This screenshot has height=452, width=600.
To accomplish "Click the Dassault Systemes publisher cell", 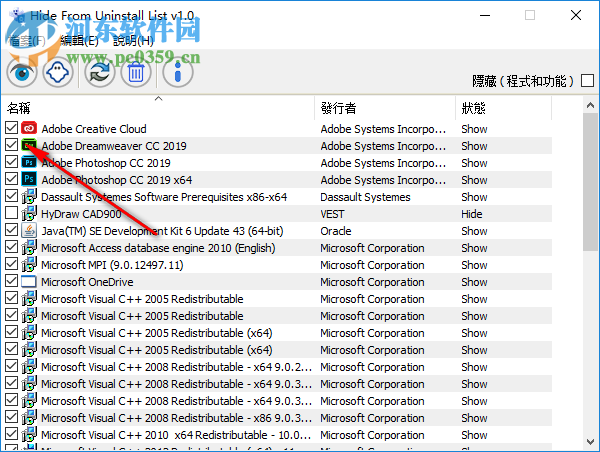I will tap(365, 197).
